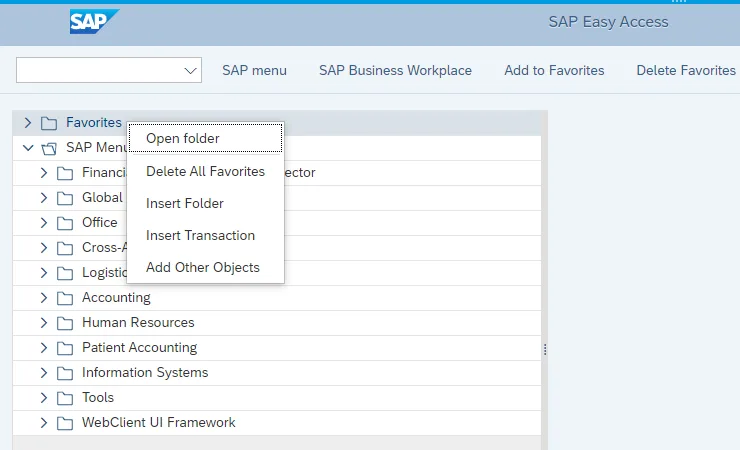
Task: Click the folder icon in the Logistics row
Action: pyautogui.click(x=65, y=273)
